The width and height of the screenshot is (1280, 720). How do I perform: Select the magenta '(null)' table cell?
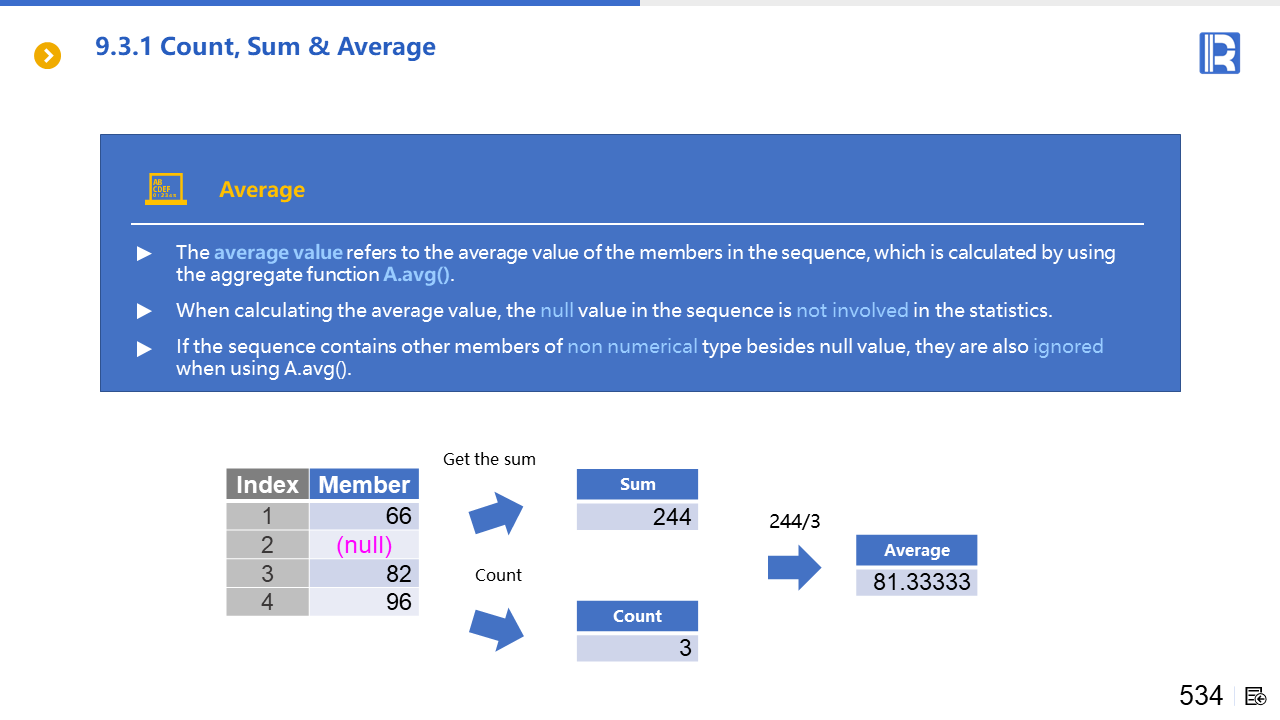[x=364, y=545]
